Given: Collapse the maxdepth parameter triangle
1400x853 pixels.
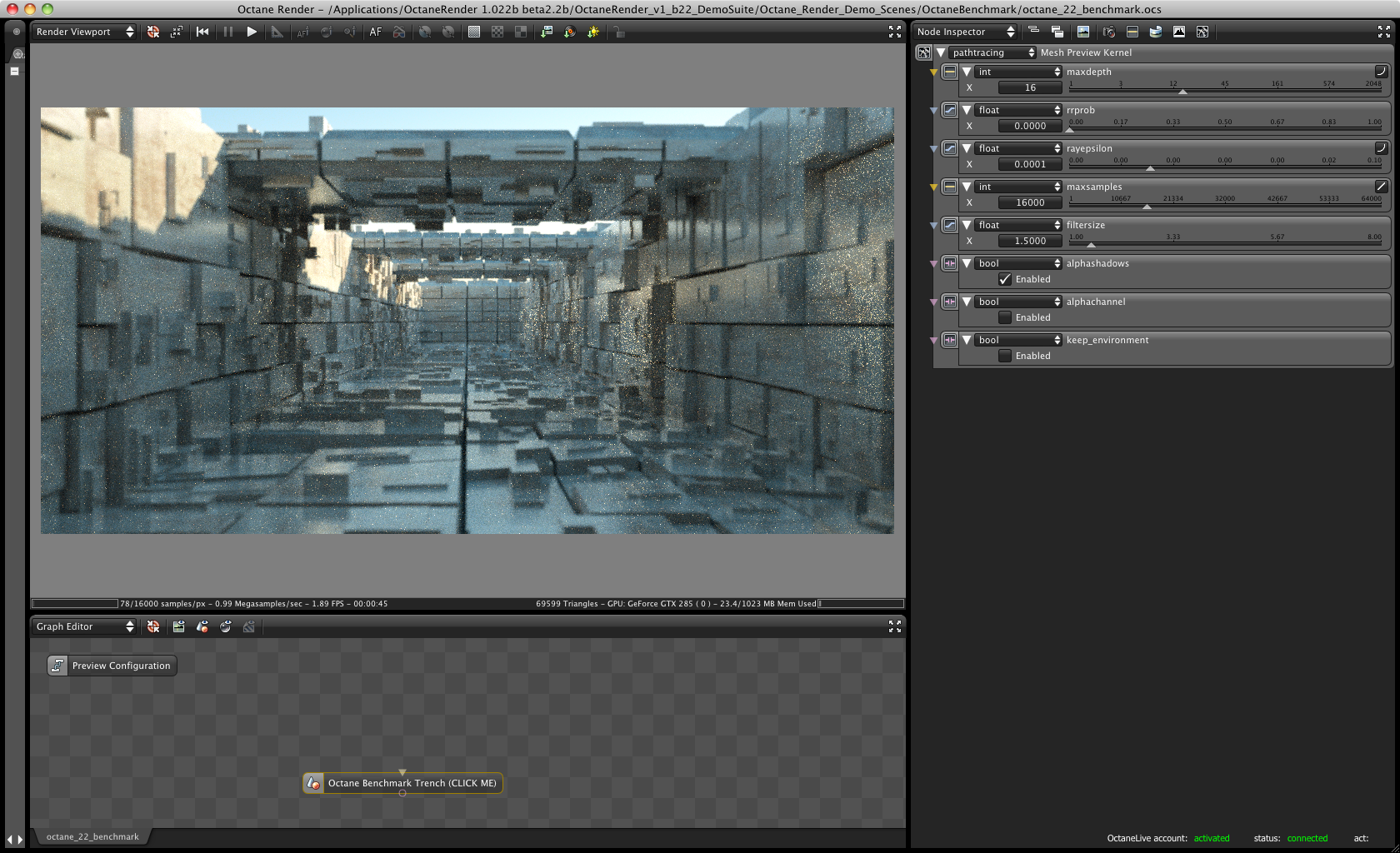Looking at the screenshot, I should [967, 72].
